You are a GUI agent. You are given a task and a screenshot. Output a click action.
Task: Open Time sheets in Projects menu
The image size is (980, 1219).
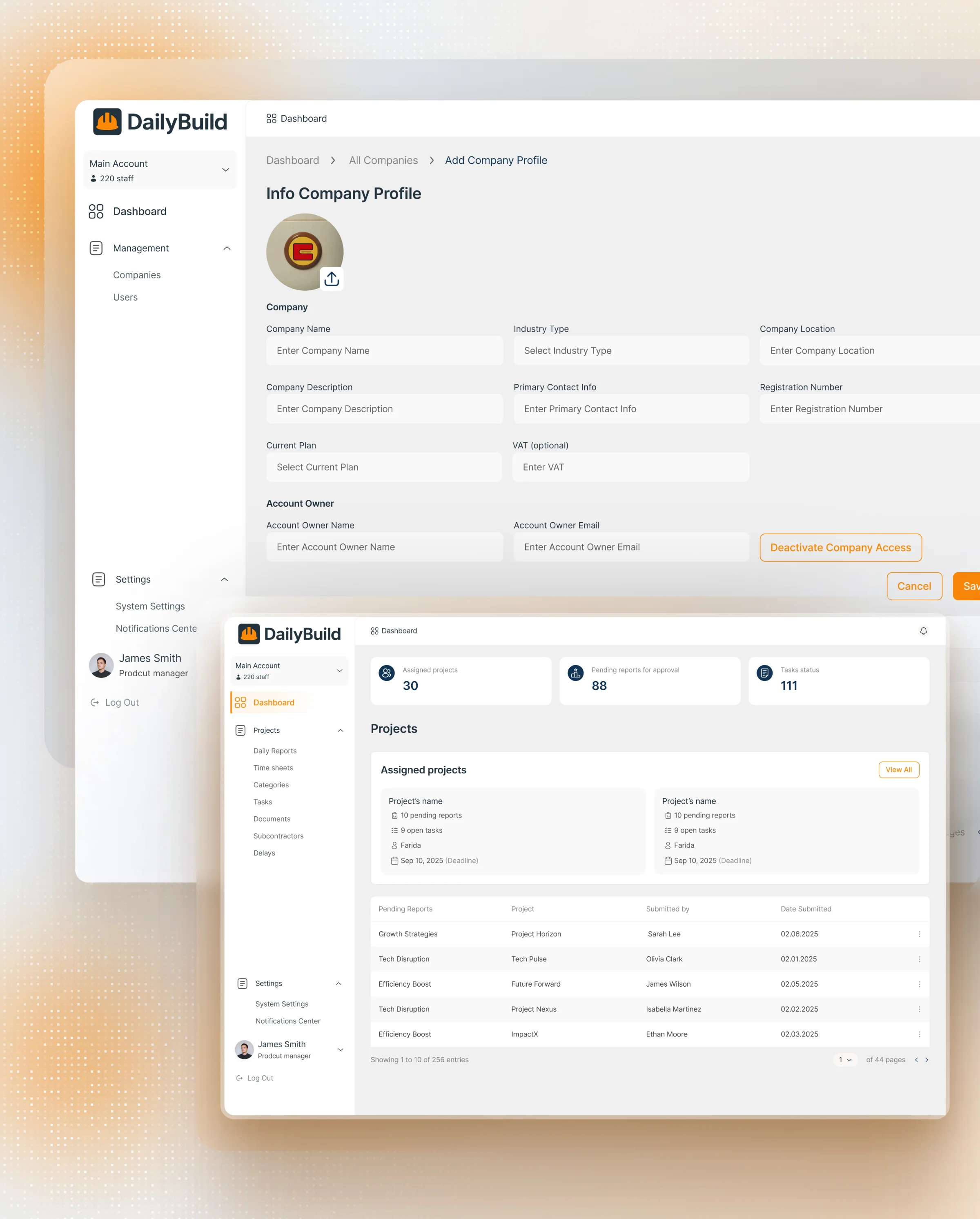coord(273,768)
